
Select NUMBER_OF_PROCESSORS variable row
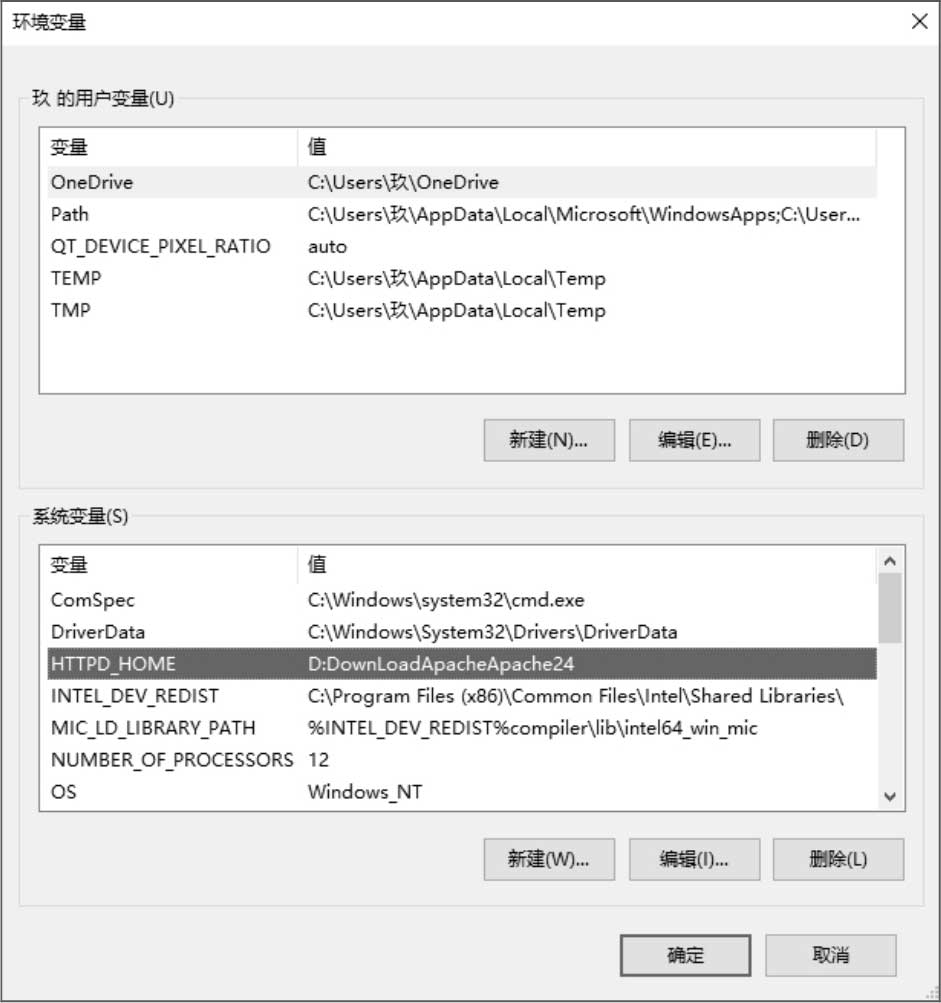[462, 760]
